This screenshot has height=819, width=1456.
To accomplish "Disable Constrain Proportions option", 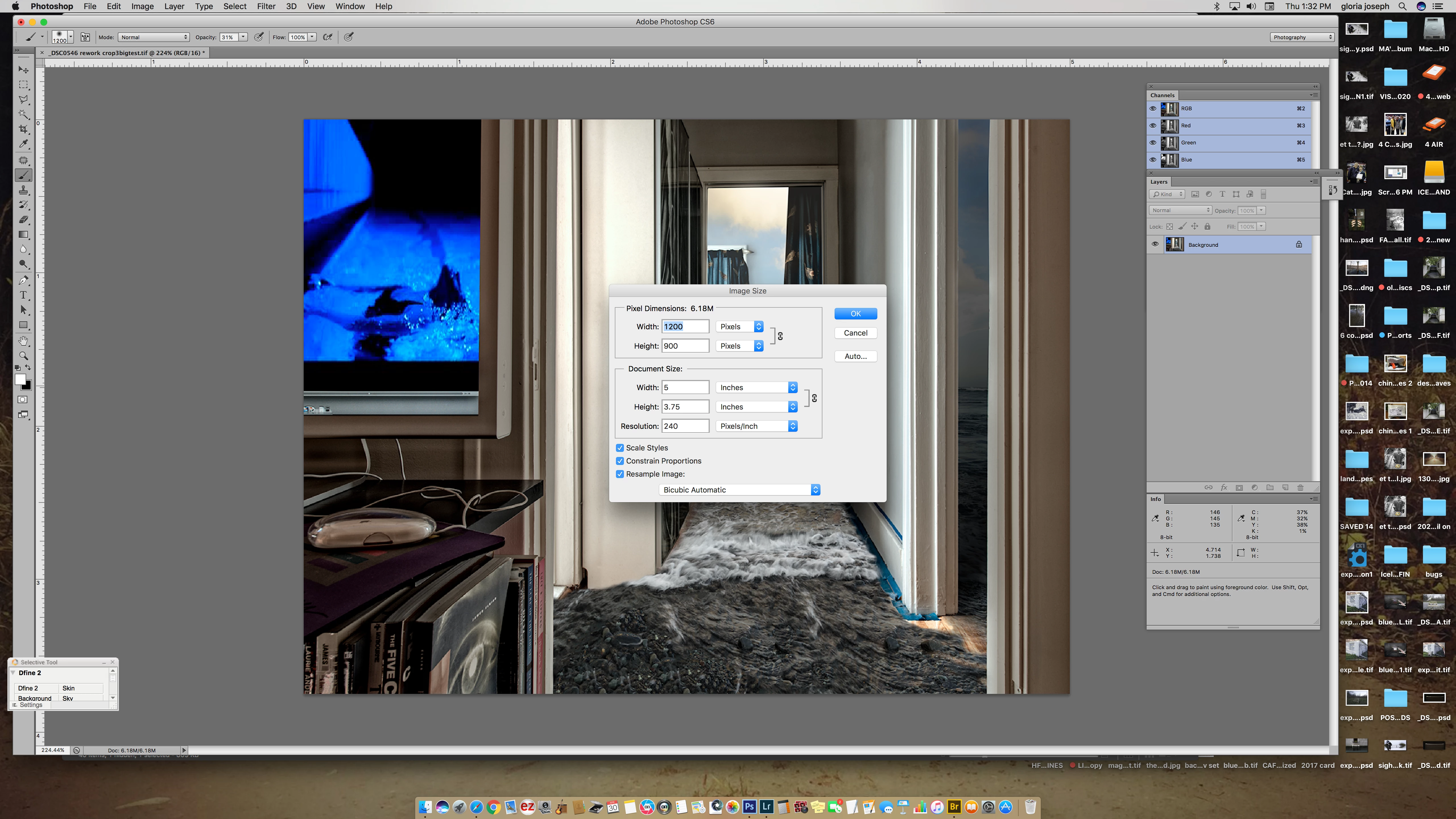I will (x=620, y=461).
